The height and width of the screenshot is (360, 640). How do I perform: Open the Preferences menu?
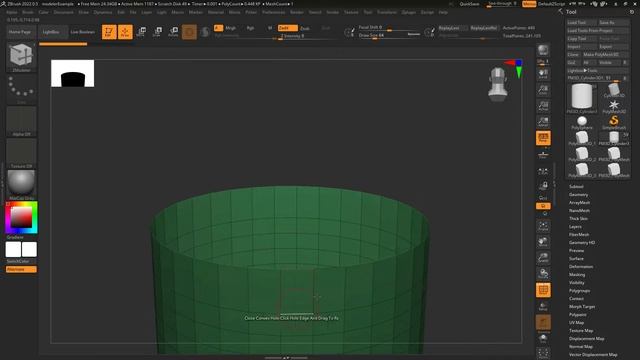pos(273,12)
